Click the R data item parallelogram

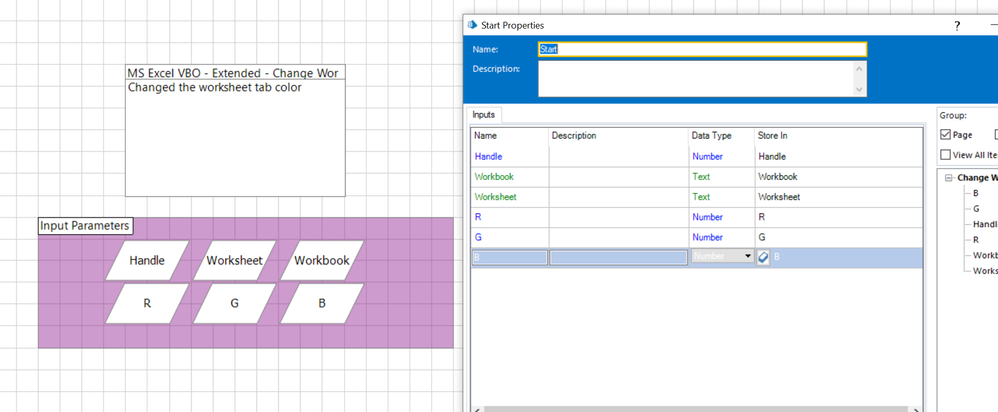coord(147,303)
